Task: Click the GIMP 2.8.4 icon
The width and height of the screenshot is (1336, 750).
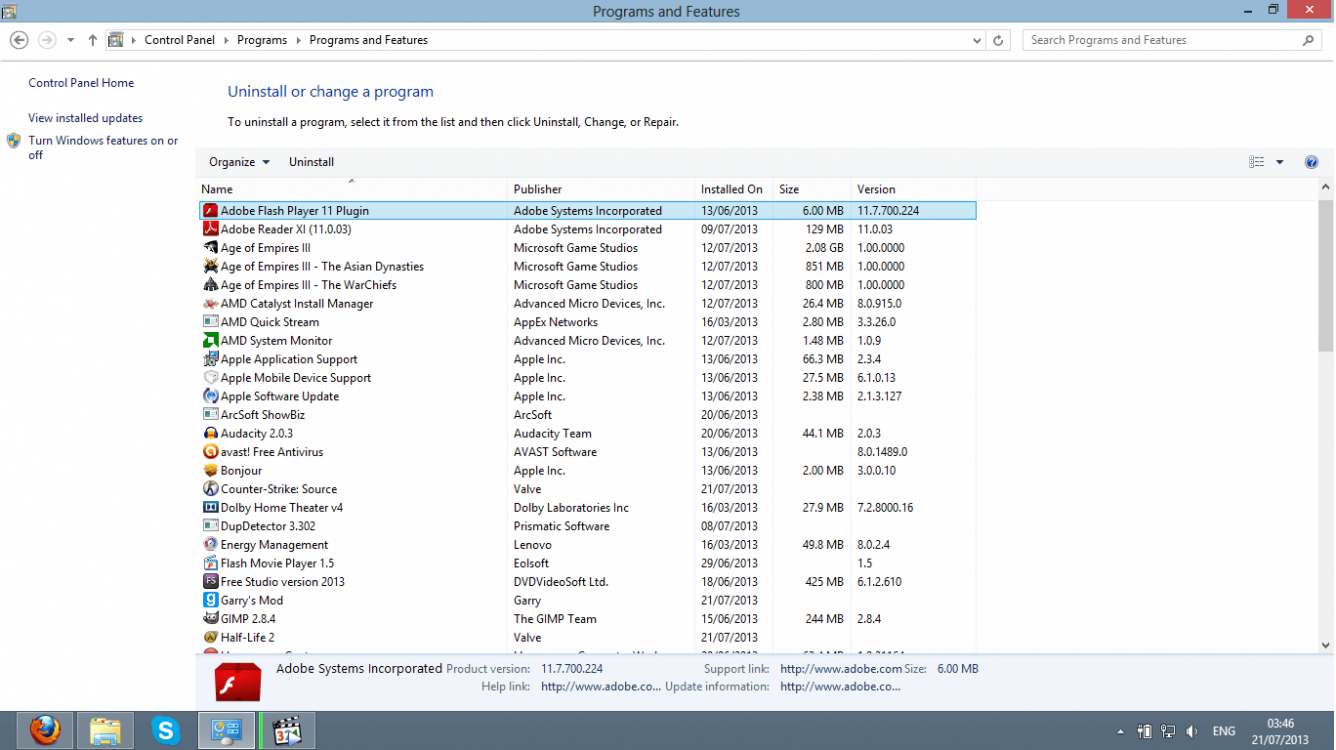Action: [210, 618]
